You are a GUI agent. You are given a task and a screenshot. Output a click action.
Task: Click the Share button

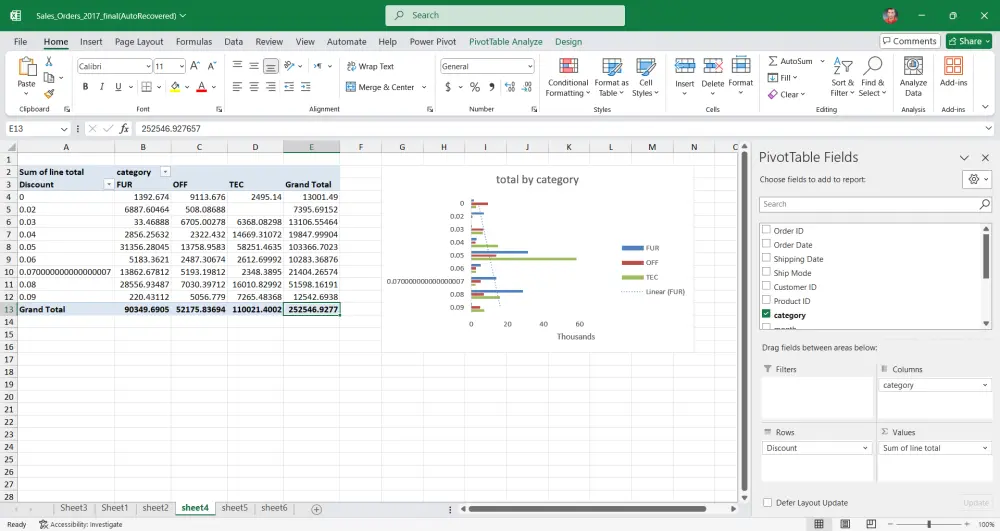pos(968,41)
